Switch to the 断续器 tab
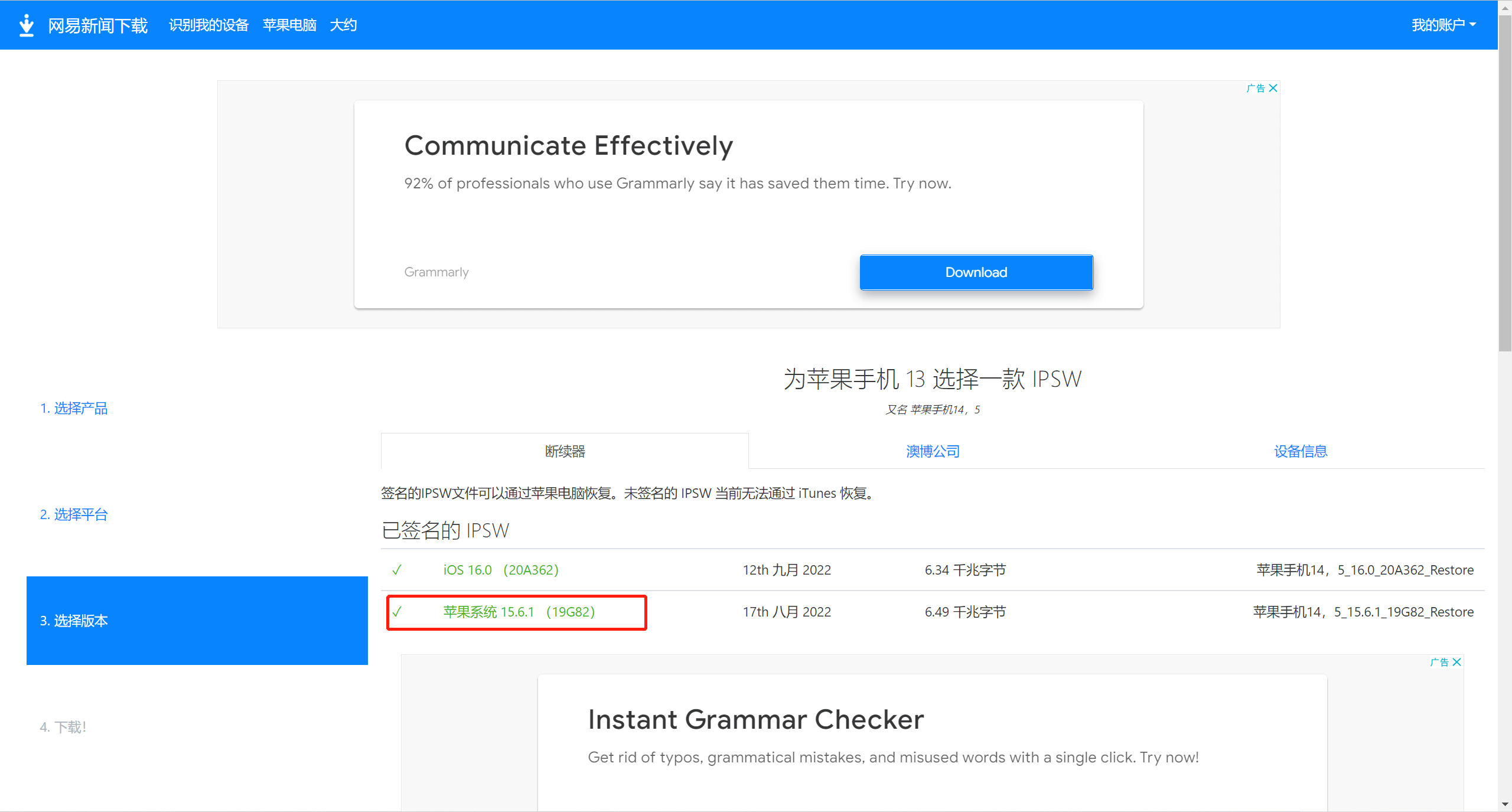 (x=565, y=451)
